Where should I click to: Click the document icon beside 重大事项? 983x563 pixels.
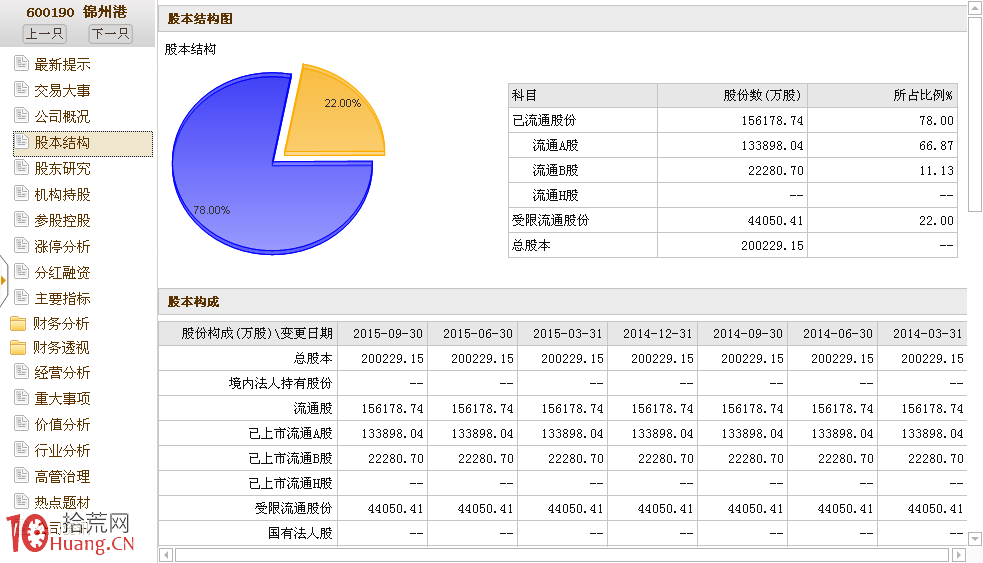[21, 397]
